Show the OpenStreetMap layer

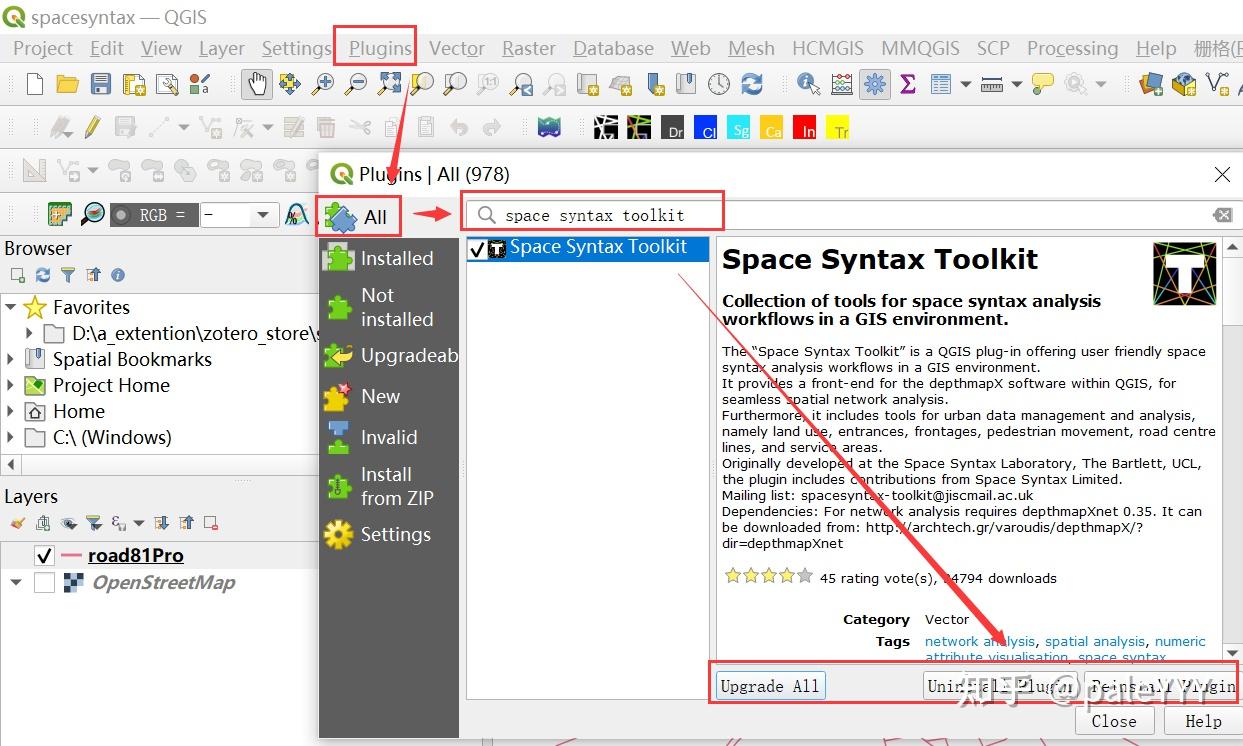[x=44, y=582]
